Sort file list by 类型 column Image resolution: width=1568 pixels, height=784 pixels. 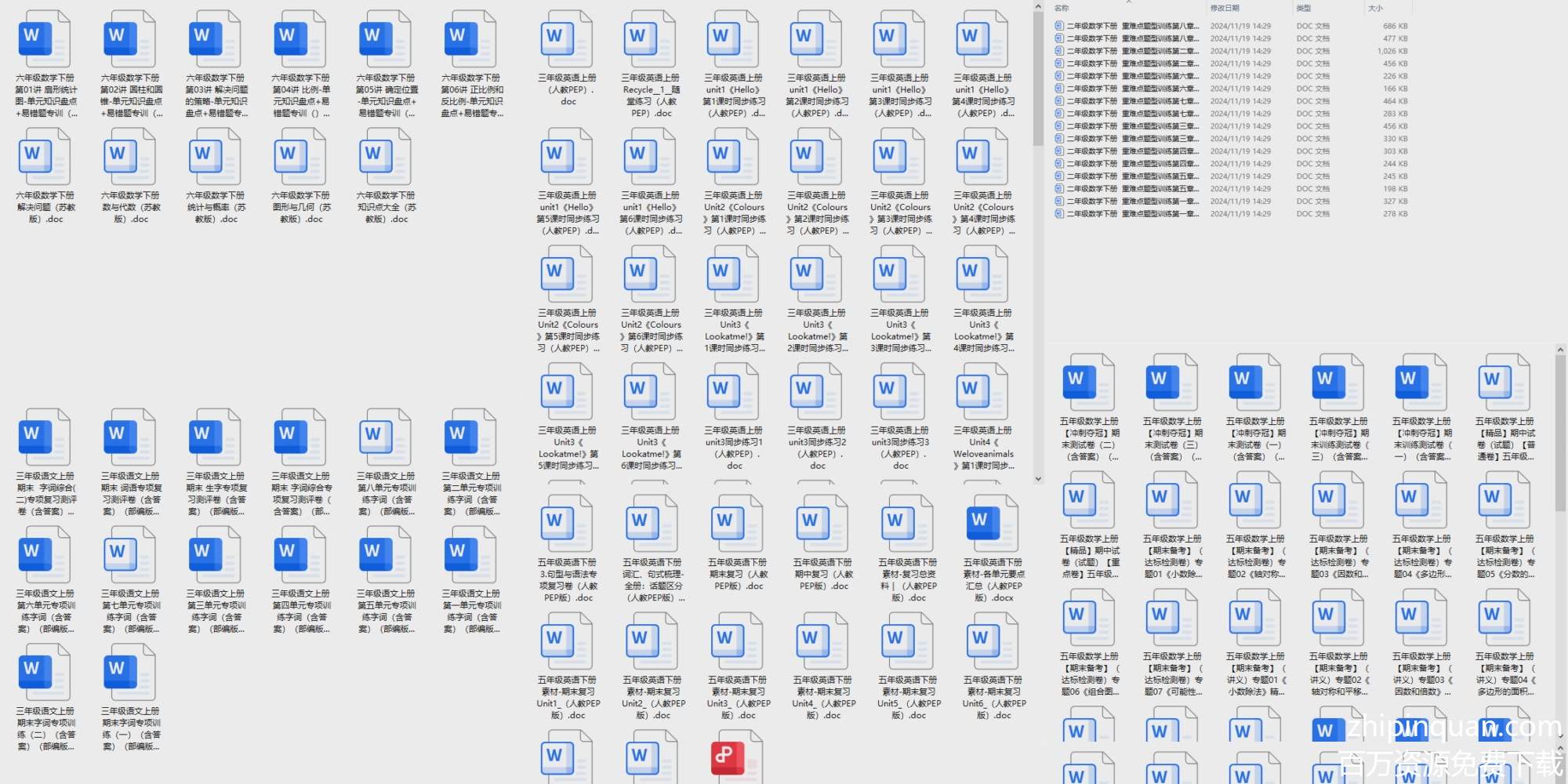[1304, 8]
